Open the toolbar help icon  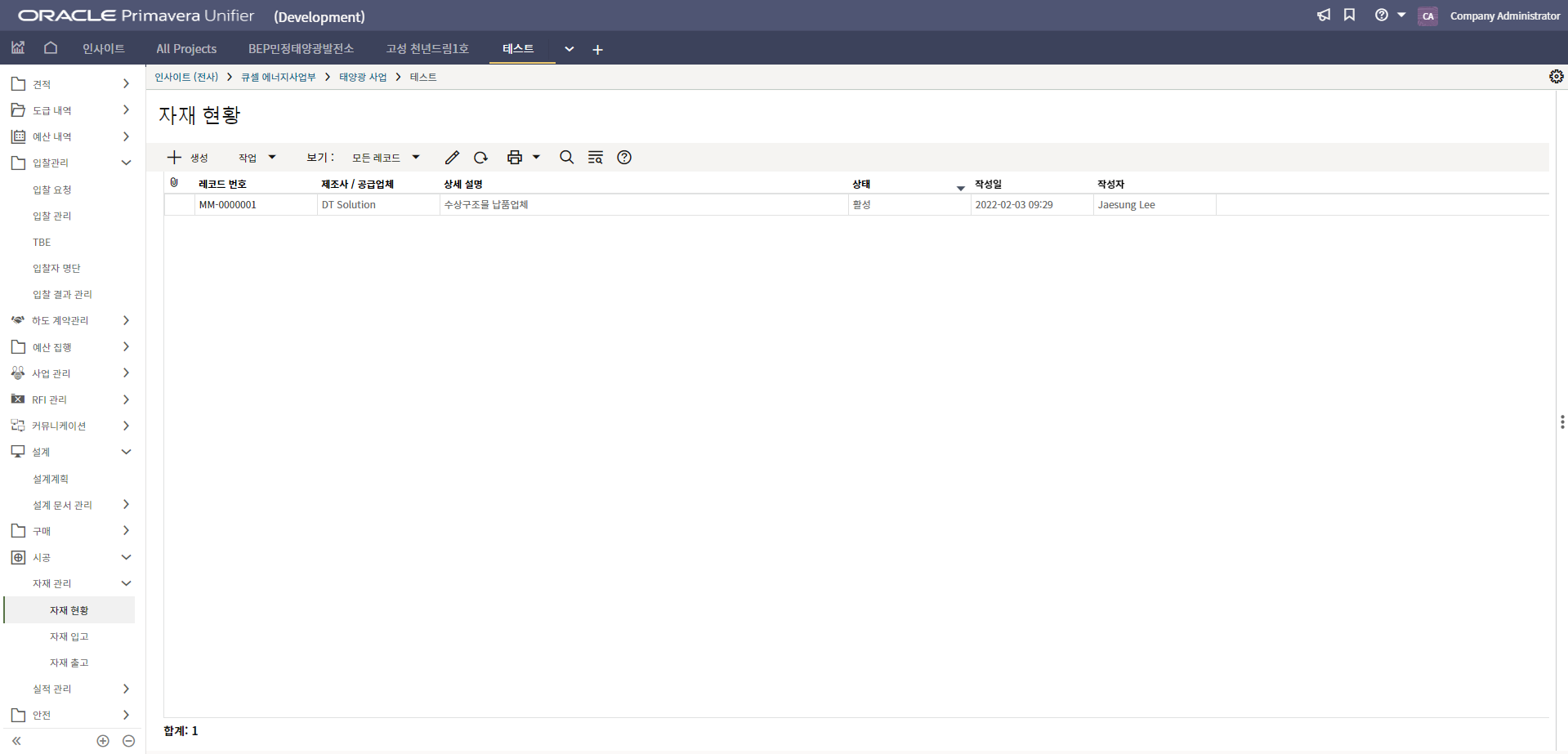click(624, 158)
